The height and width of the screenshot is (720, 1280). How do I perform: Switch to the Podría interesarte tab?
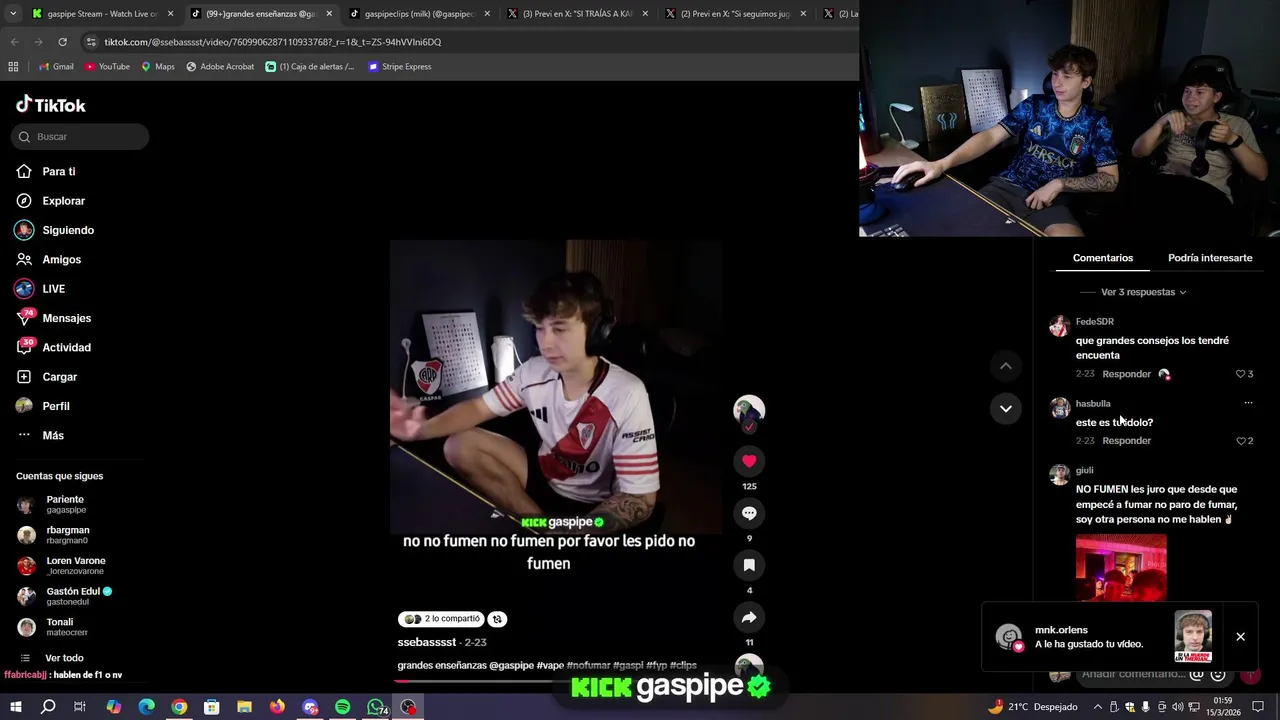pyautogui.click(x=1210, y=258)
